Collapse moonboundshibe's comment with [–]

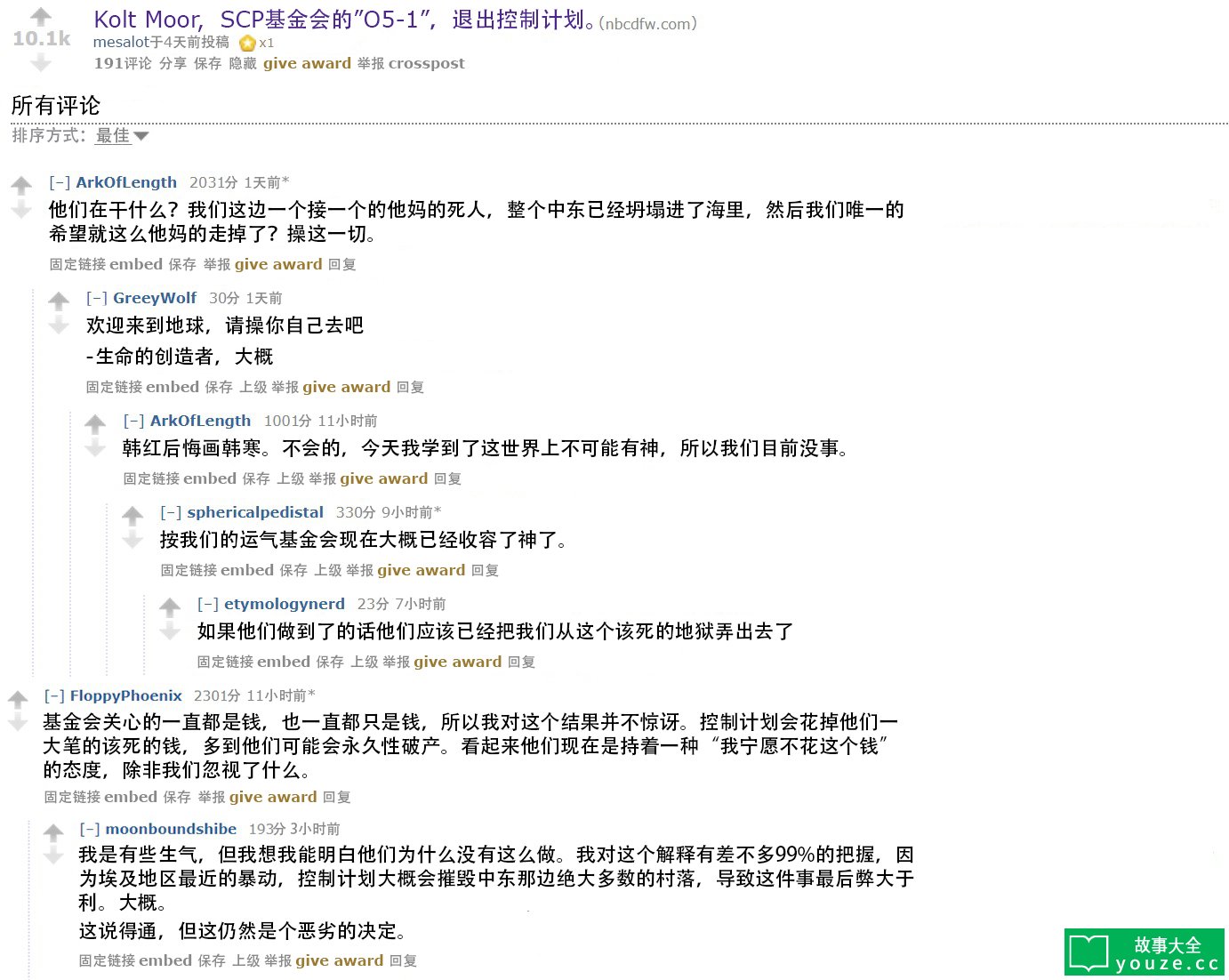pyautogui.click(x=90, y=829)
